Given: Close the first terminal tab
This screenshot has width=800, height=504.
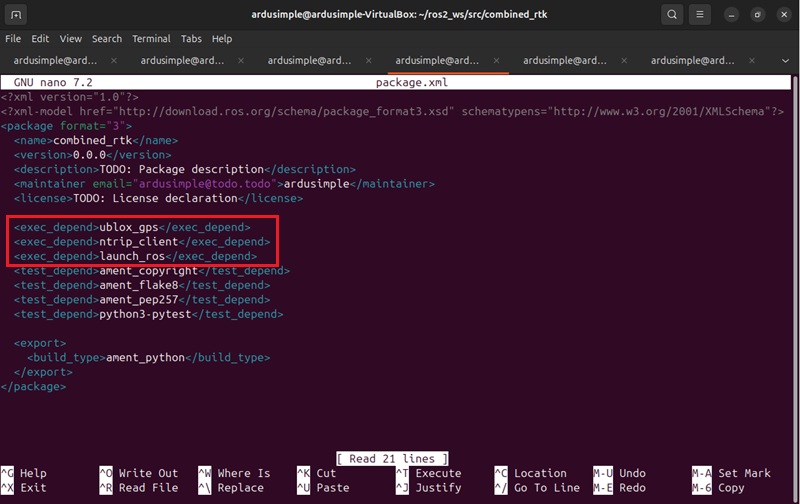Looking at the screenshot, I should coord(113,60).
